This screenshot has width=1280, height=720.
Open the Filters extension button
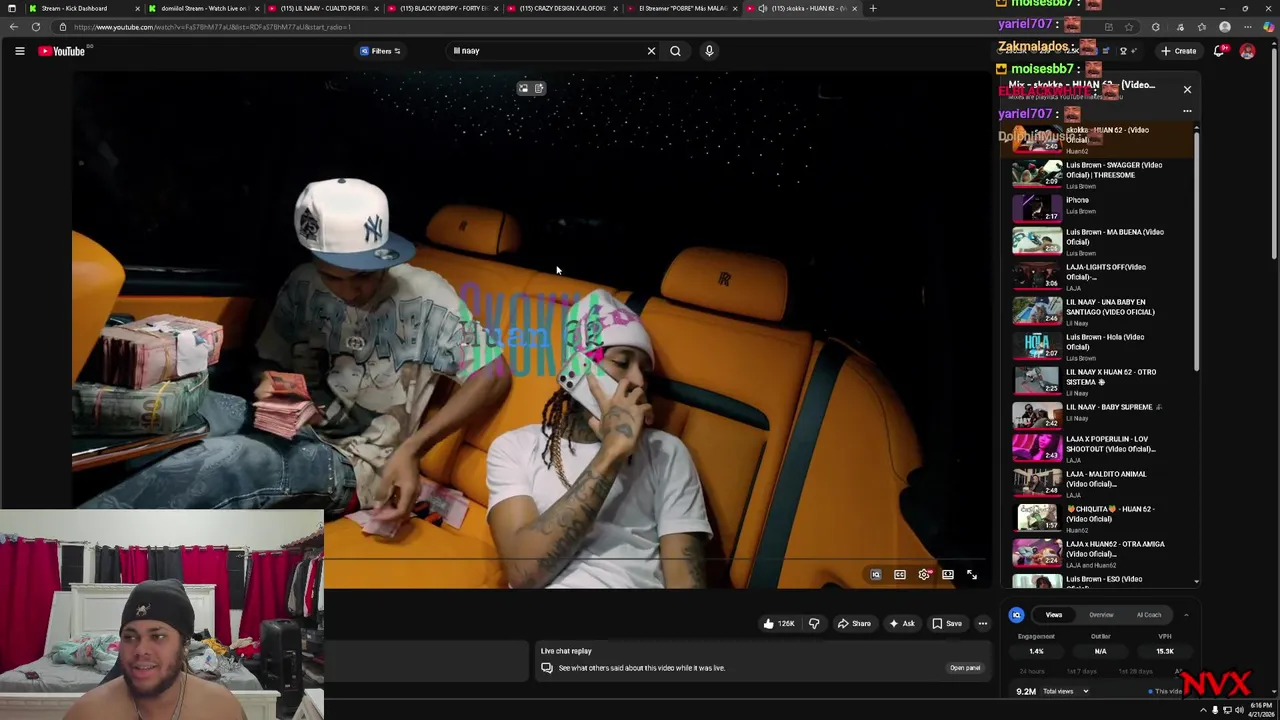coord(380,51)
